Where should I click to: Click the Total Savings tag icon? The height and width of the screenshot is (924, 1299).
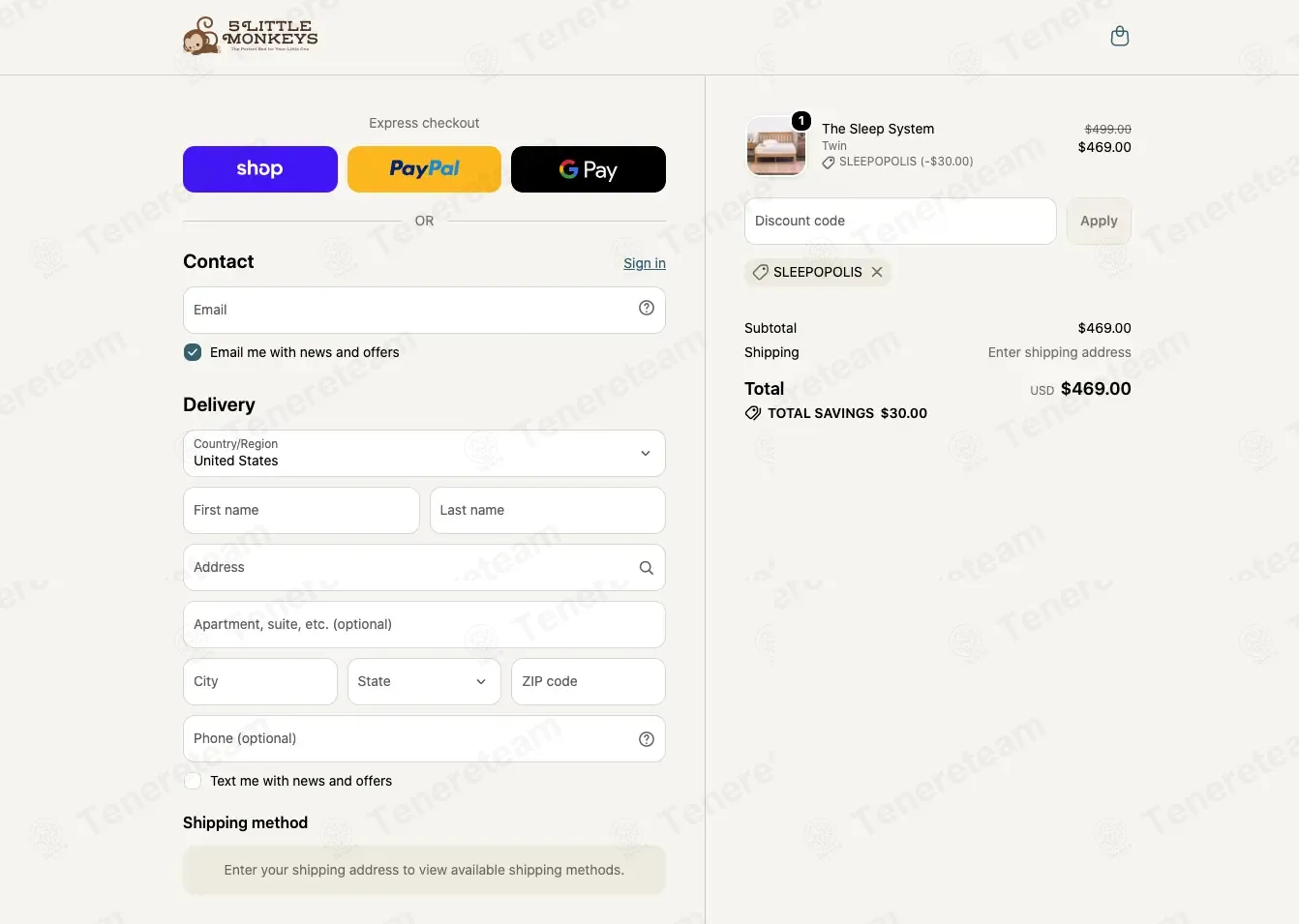tap(752, 413)
